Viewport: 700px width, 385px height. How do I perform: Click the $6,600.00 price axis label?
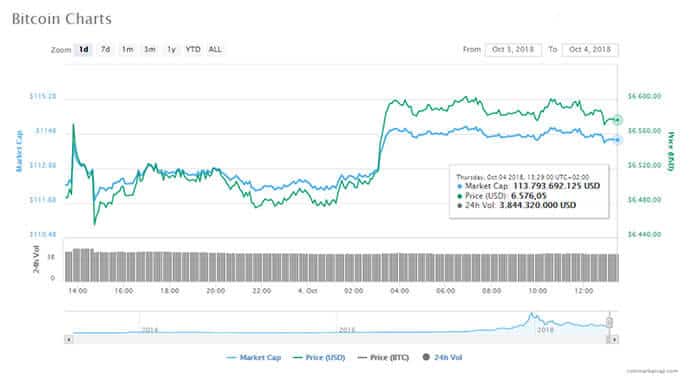pos(644,96)
